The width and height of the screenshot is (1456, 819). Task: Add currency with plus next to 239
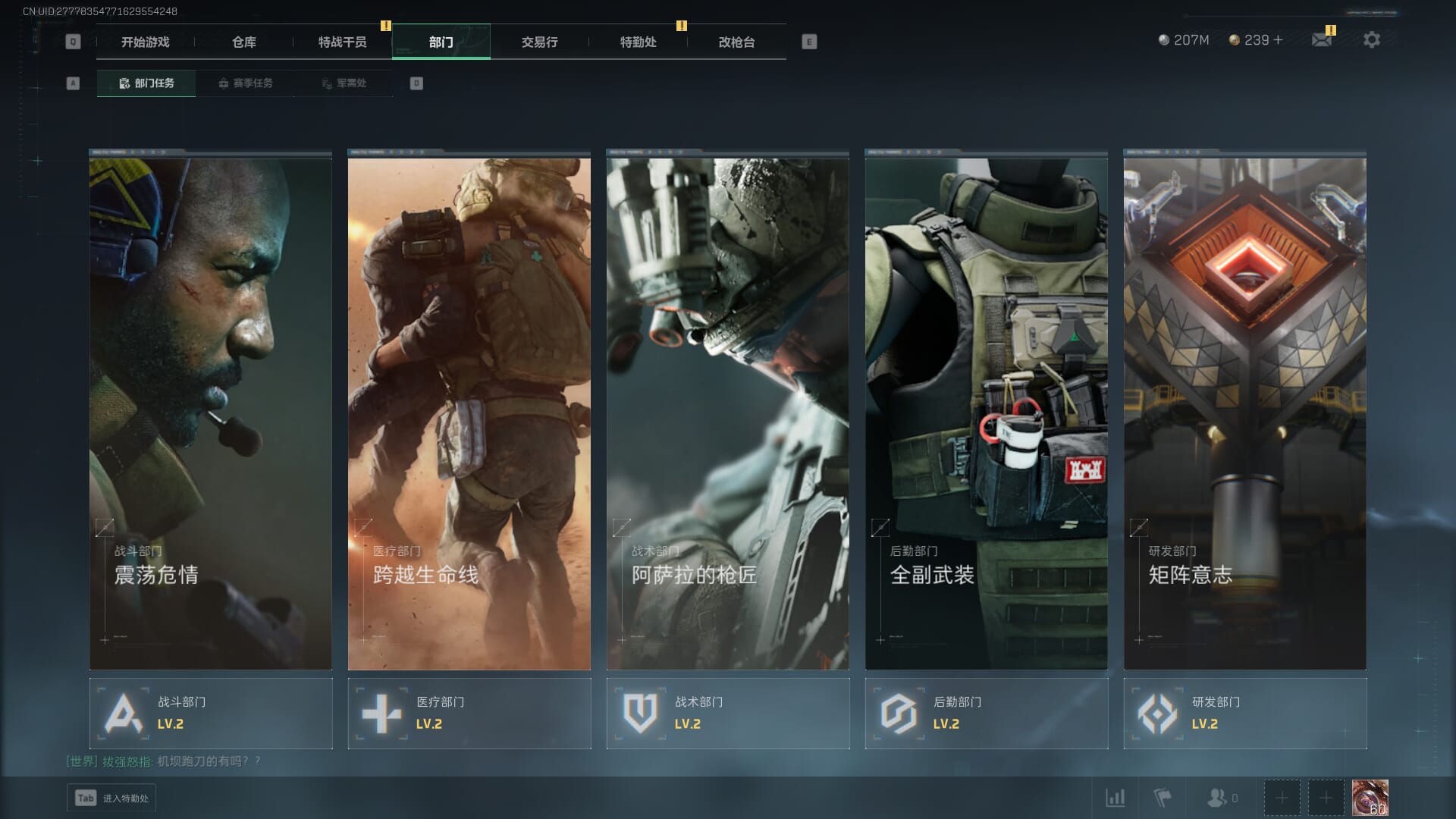coord(1279,40)
